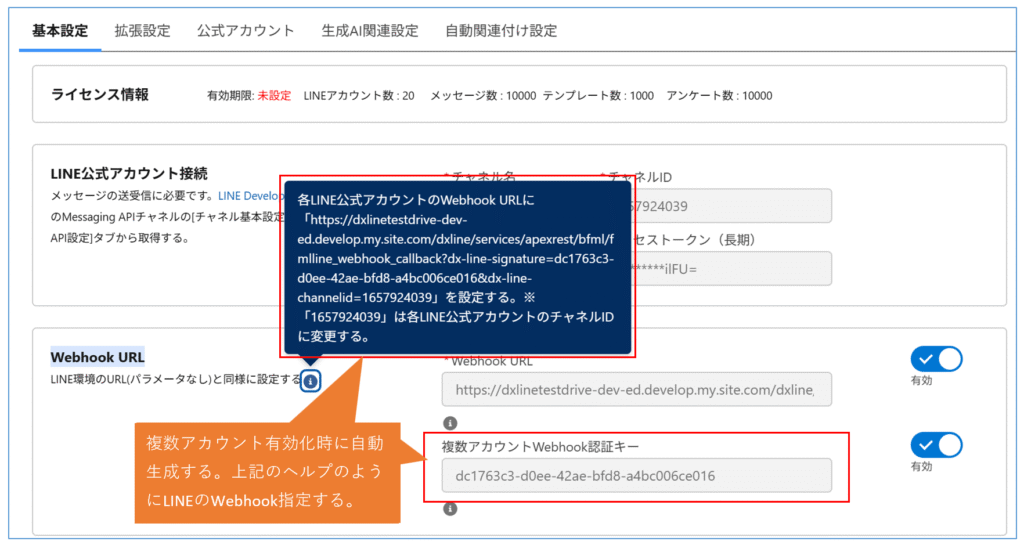The height and width of the screenshot is (545, 1024).
Task: Switch to the 拡張設定 tab
Action: point(142,31)
